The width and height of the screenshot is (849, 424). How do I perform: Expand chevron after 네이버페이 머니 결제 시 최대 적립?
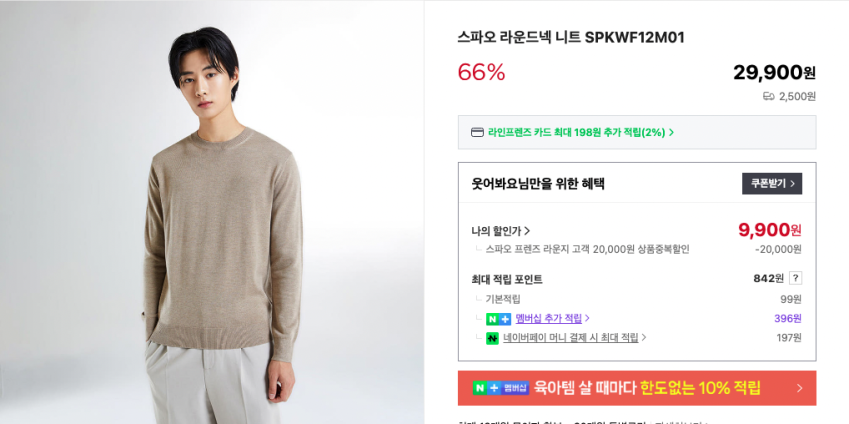tap(644, 337)
